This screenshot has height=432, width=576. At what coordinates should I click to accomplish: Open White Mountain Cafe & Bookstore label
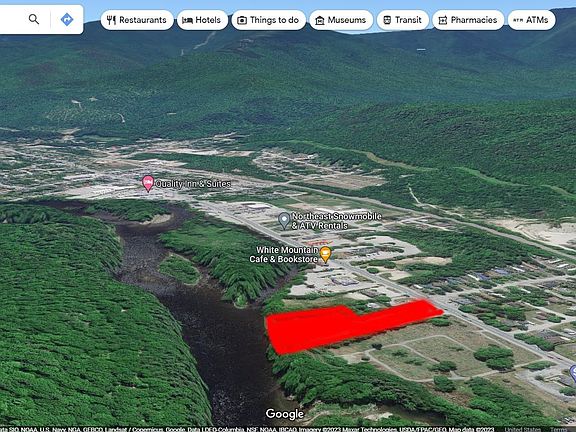[284, 255]
